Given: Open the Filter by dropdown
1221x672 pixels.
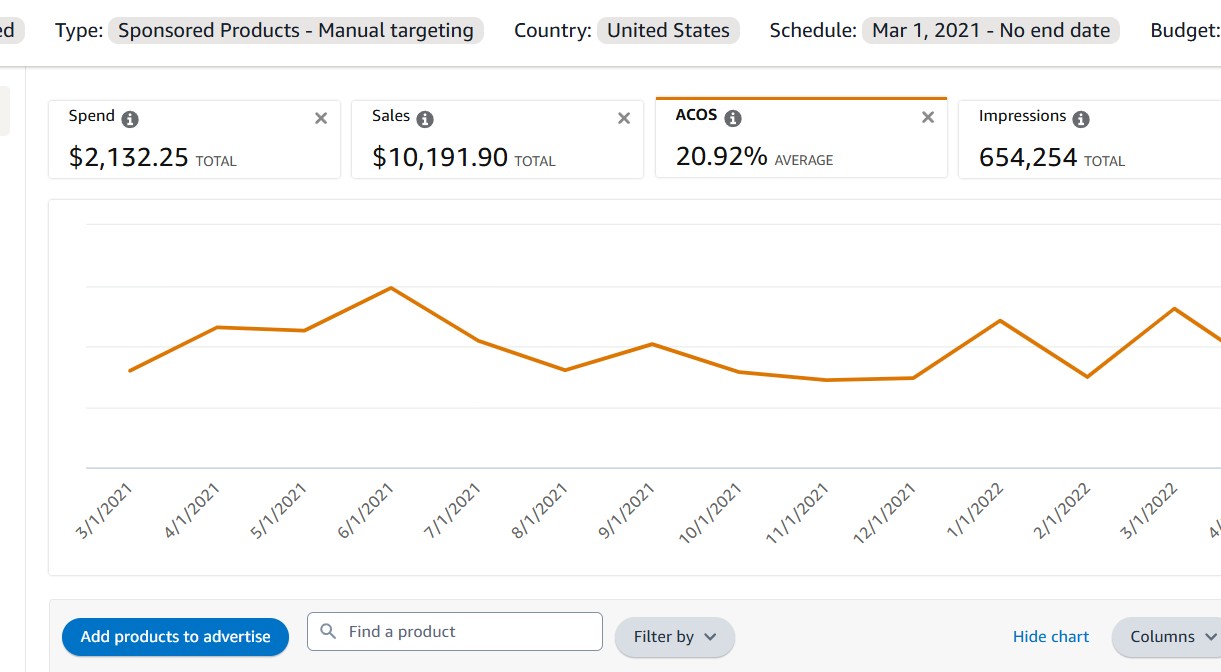Looking at the screenshot, I should pos(674,637).
